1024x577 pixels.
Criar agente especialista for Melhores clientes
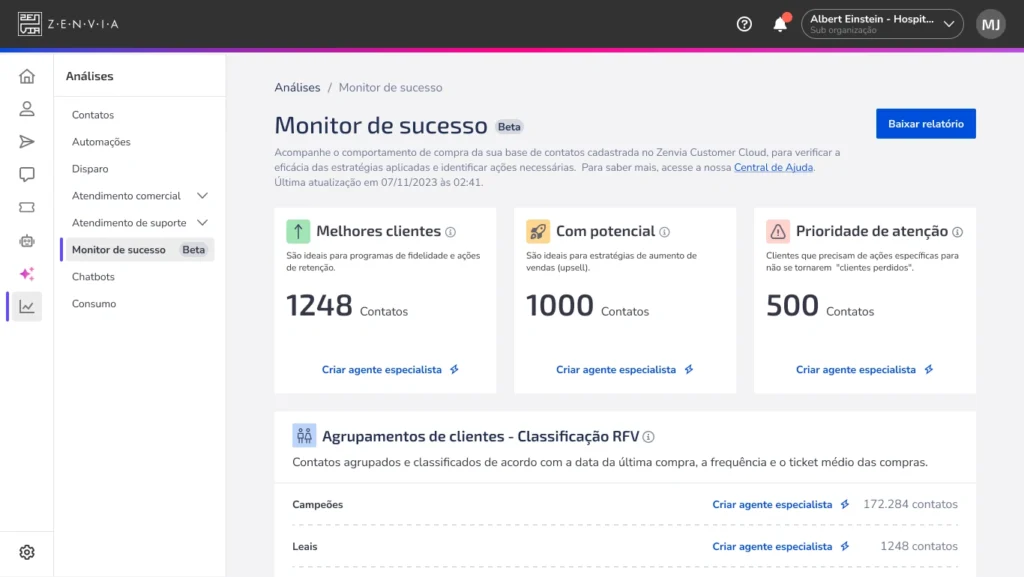coord(390,369)
